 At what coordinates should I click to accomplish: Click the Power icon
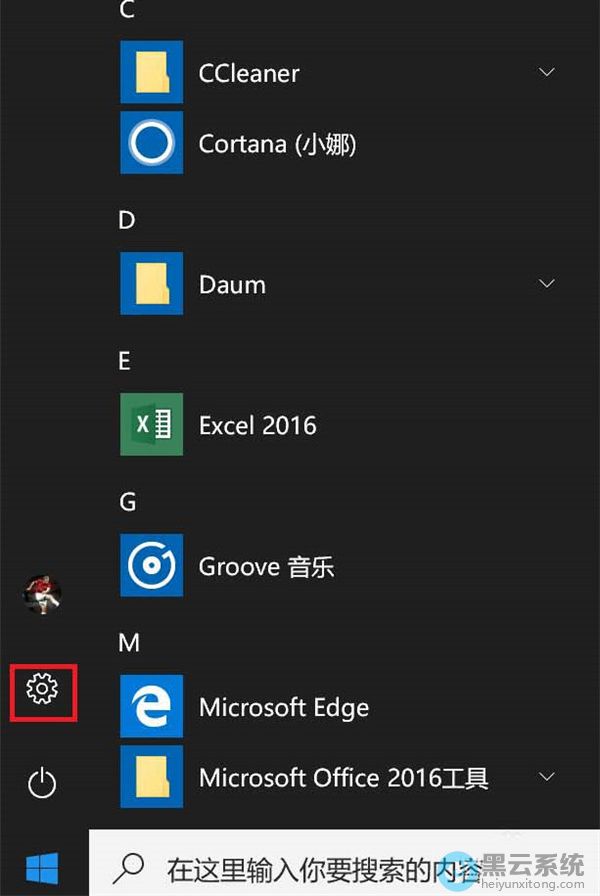click(42, 783)
